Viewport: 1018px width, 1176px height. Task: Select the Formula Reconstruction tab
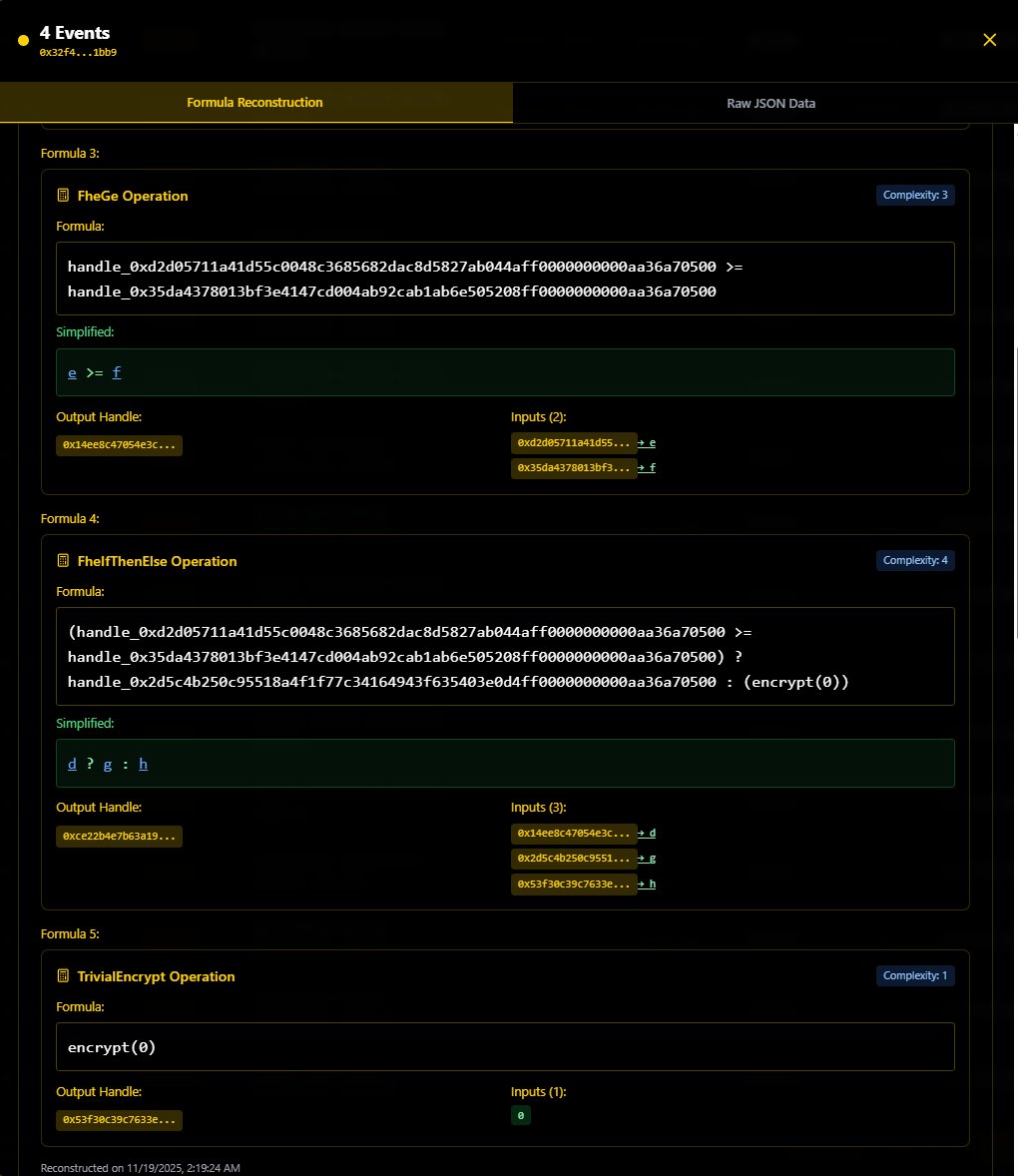pos(255,102)
